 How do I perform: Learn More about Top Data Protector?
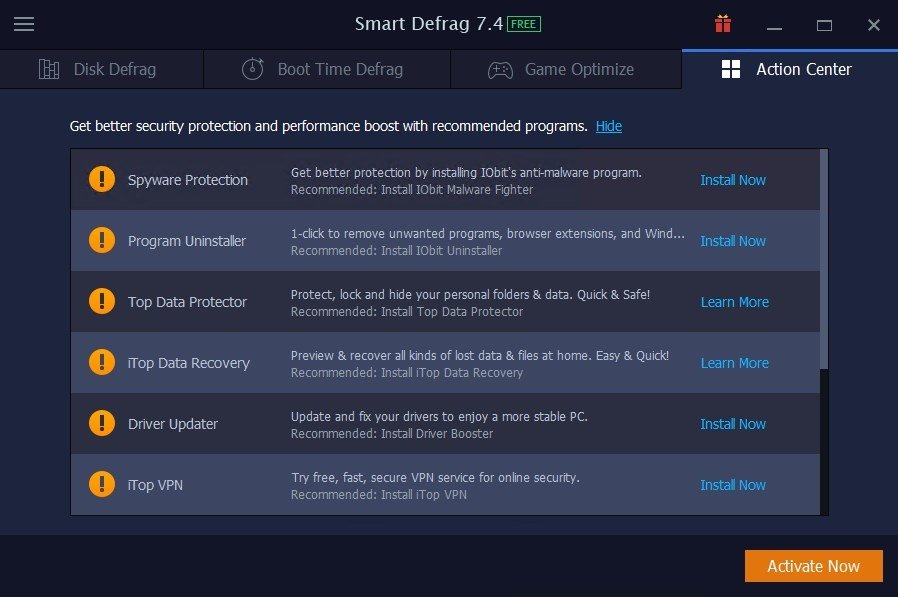(x=735, y=302)
